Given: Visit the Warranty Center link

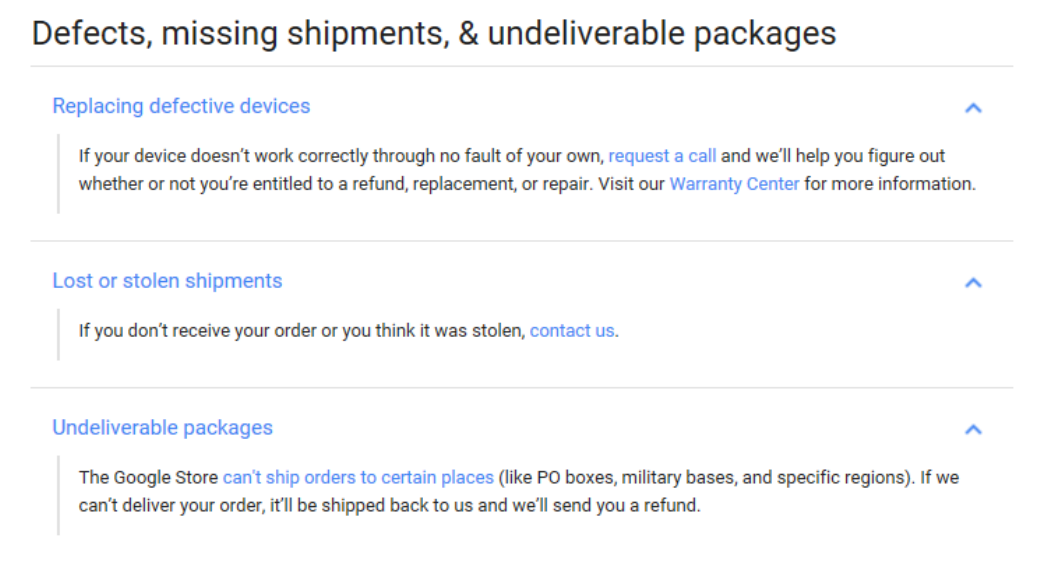Looking at the screenshot, I should pyautogui.click(x=734, y=184).
